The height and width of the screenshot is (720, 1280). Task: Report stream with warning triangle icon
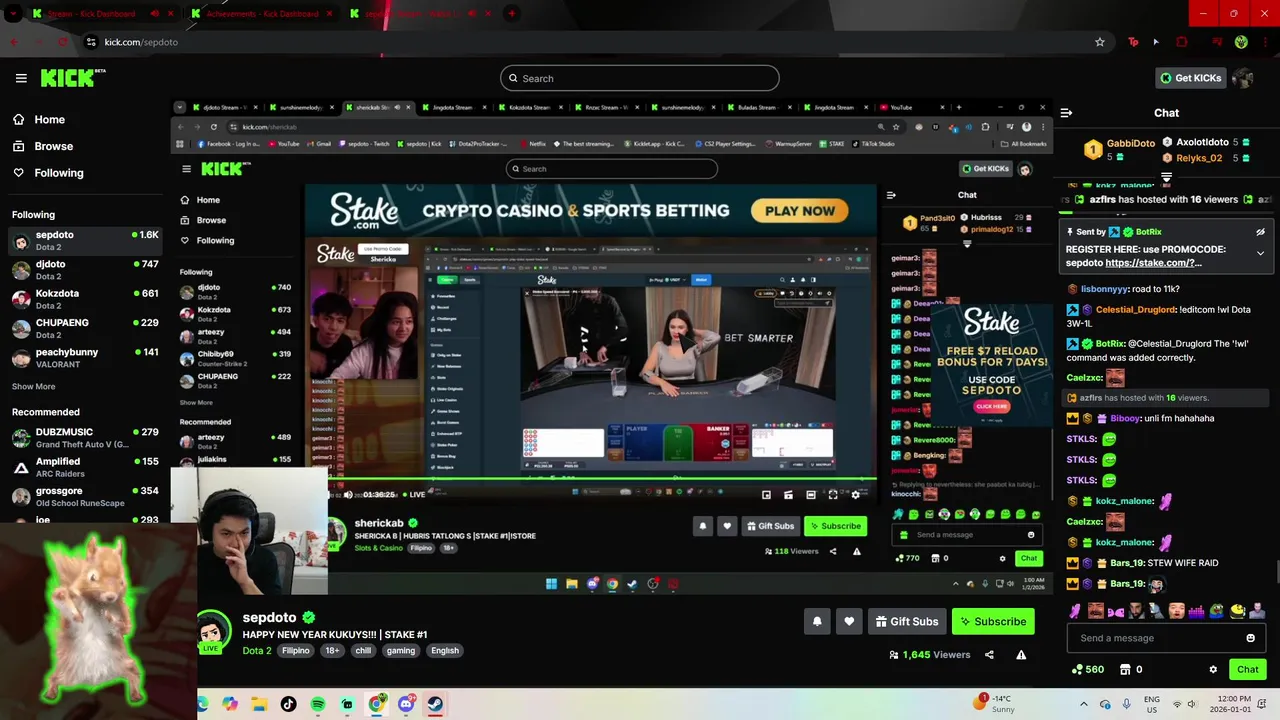point(1021,655)
